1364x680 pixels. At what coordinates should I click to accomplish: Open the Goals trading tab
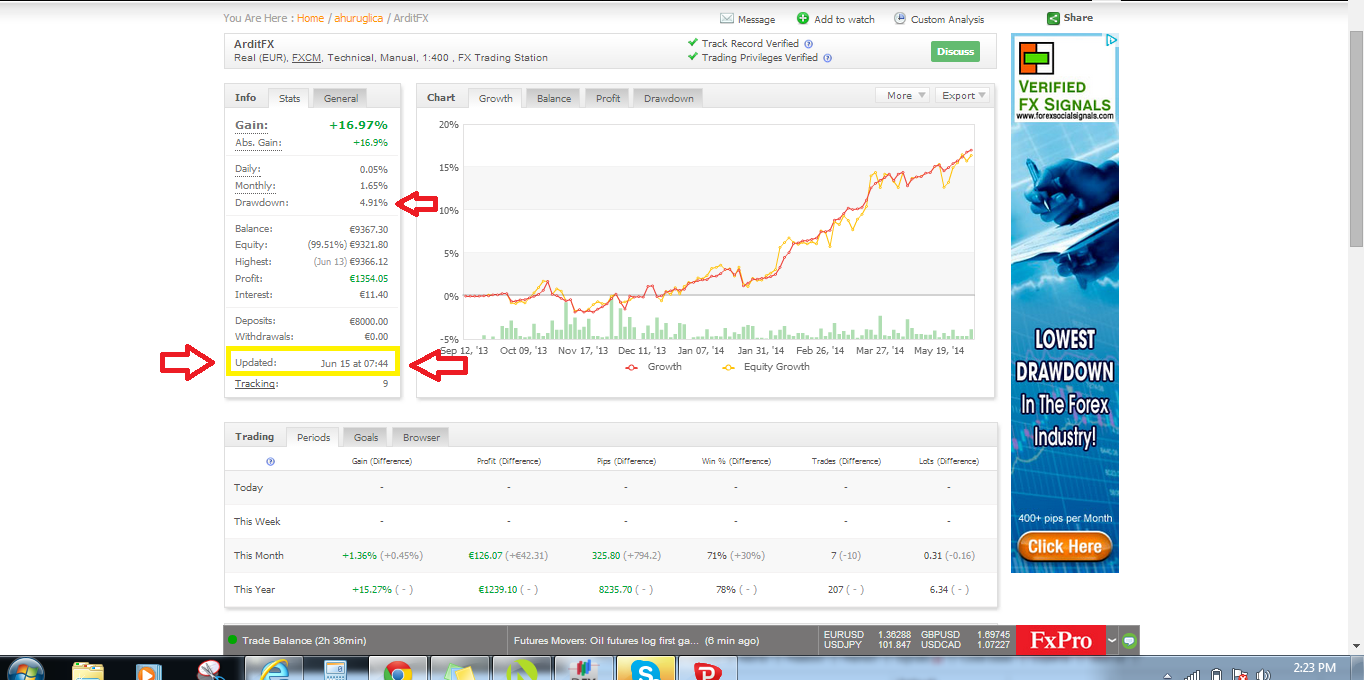click(366, 437)
